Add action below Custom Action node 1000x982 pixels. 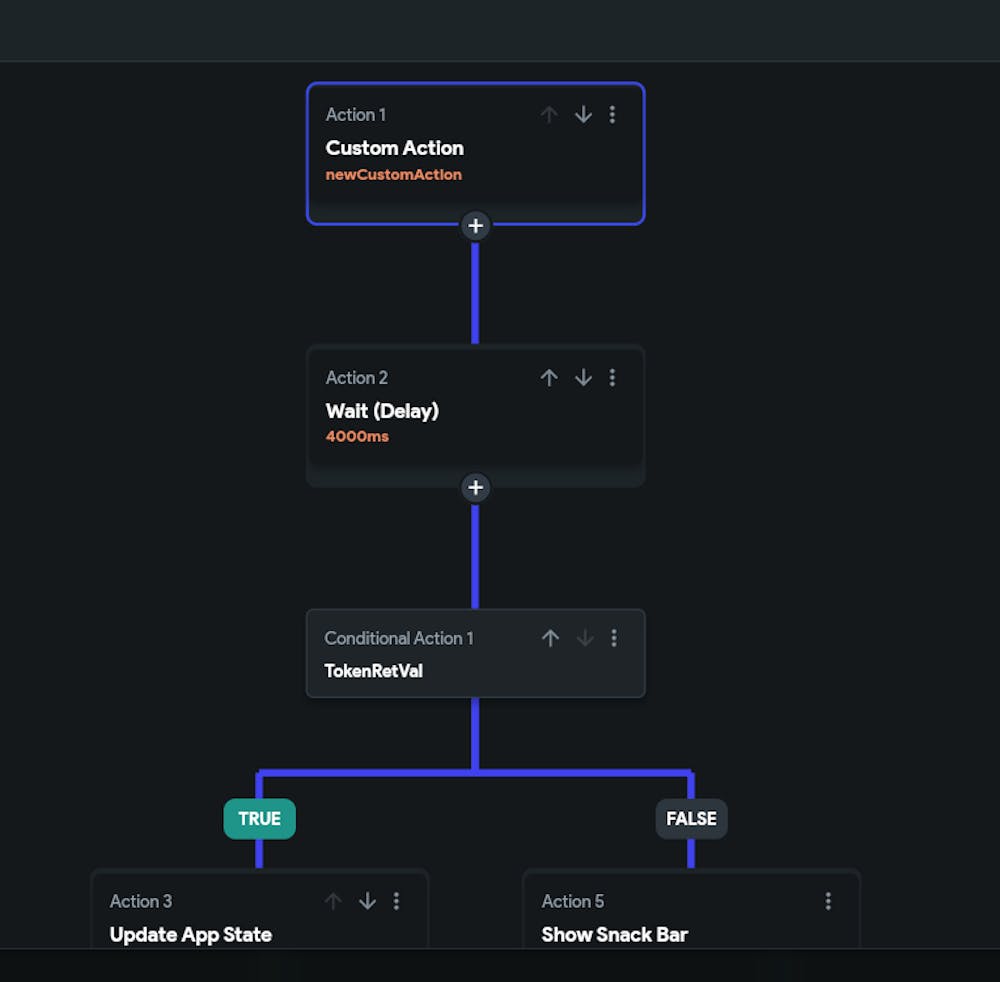(x=475, y=225)
